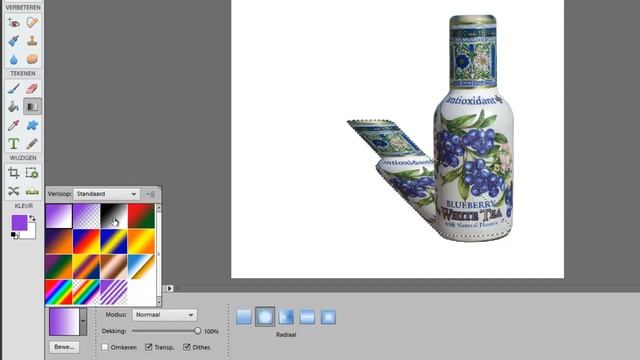Click gradient list scrollbar down arrow
Viewport: 640px width, 360px height.
tap(159, 302)
